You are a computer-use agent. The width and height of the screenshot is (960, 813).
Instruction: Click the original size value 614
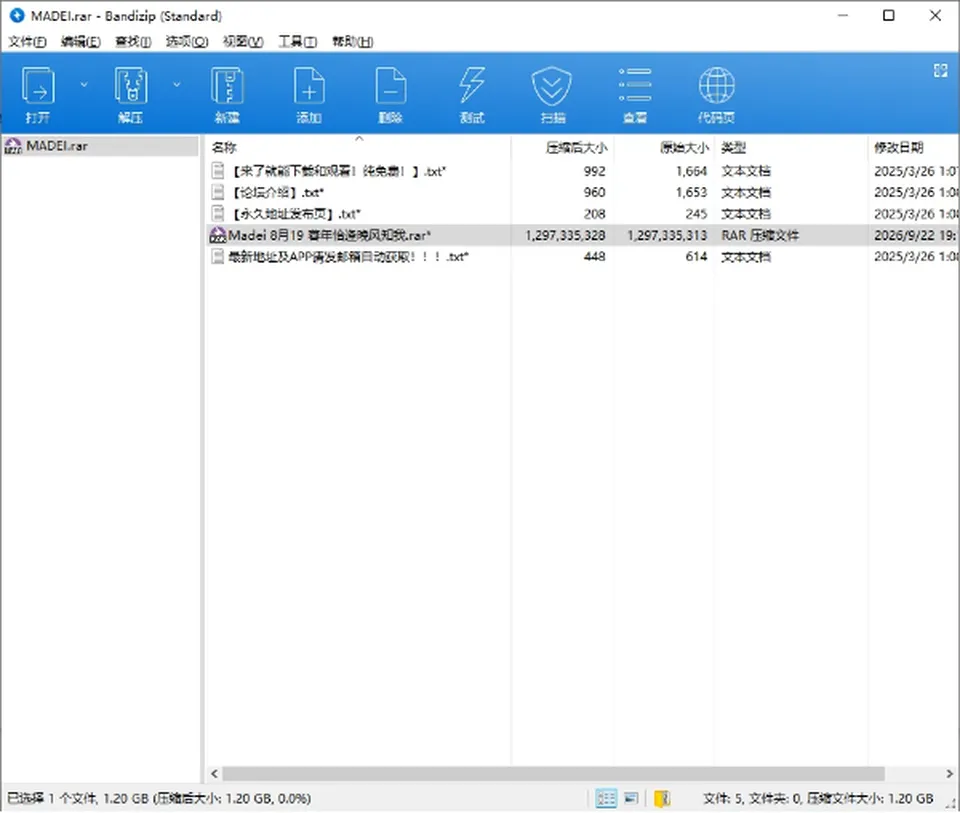[x=696, y=257]
